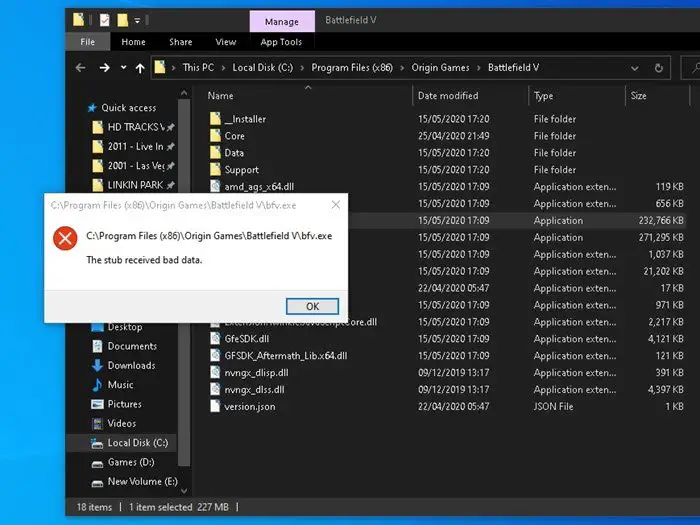Refresh the Battlefield V folder view
The image size is (700, 525).
click(x=658, y=68)
